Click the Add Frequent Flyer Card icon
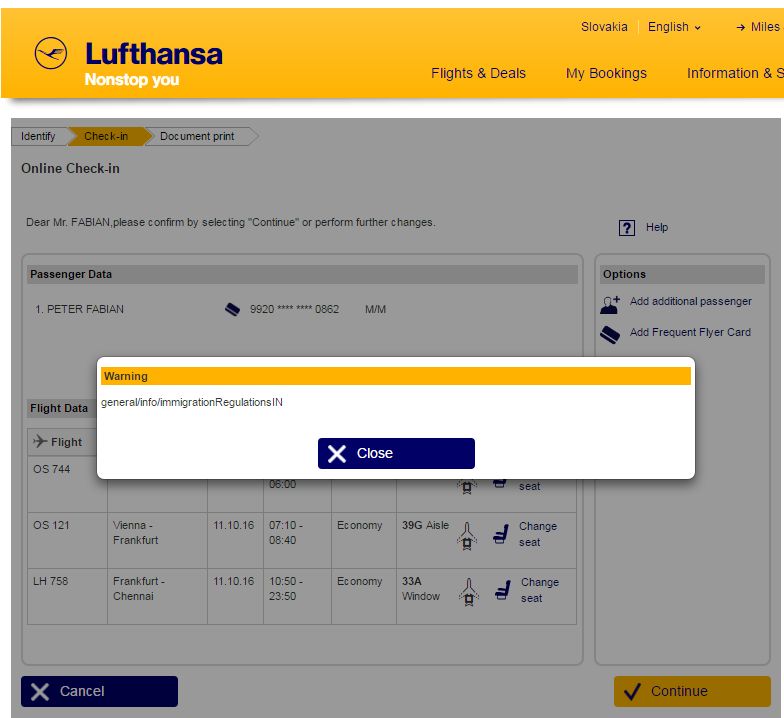This screenshot has width=784, height=718. (x=610, y=334)
